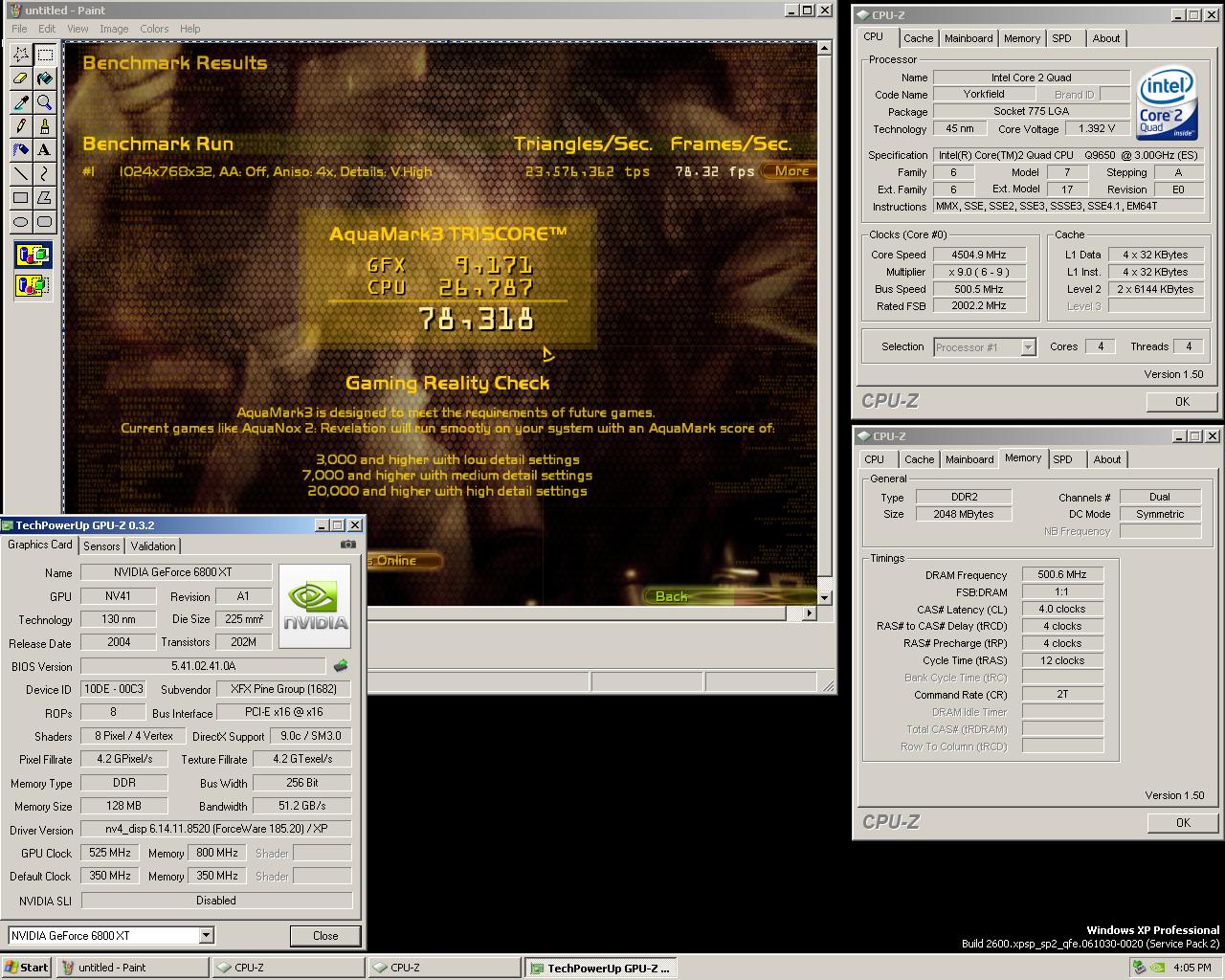Open the NVIDIA tray icon
This screenshot has height=980, width=1225.
(1156, 968)
